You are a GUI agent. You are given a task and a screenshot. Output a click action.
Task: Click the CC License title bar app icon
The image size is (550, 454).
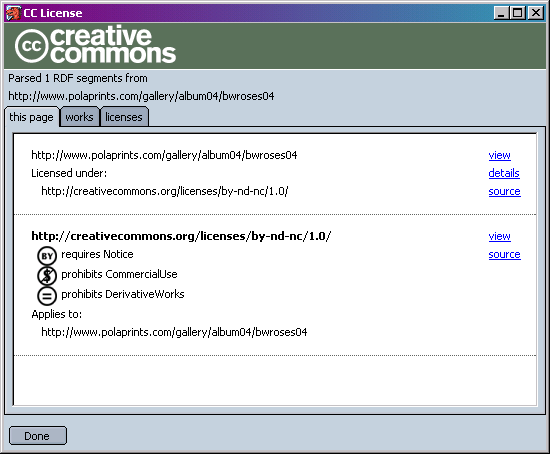(x=13, y=13)
